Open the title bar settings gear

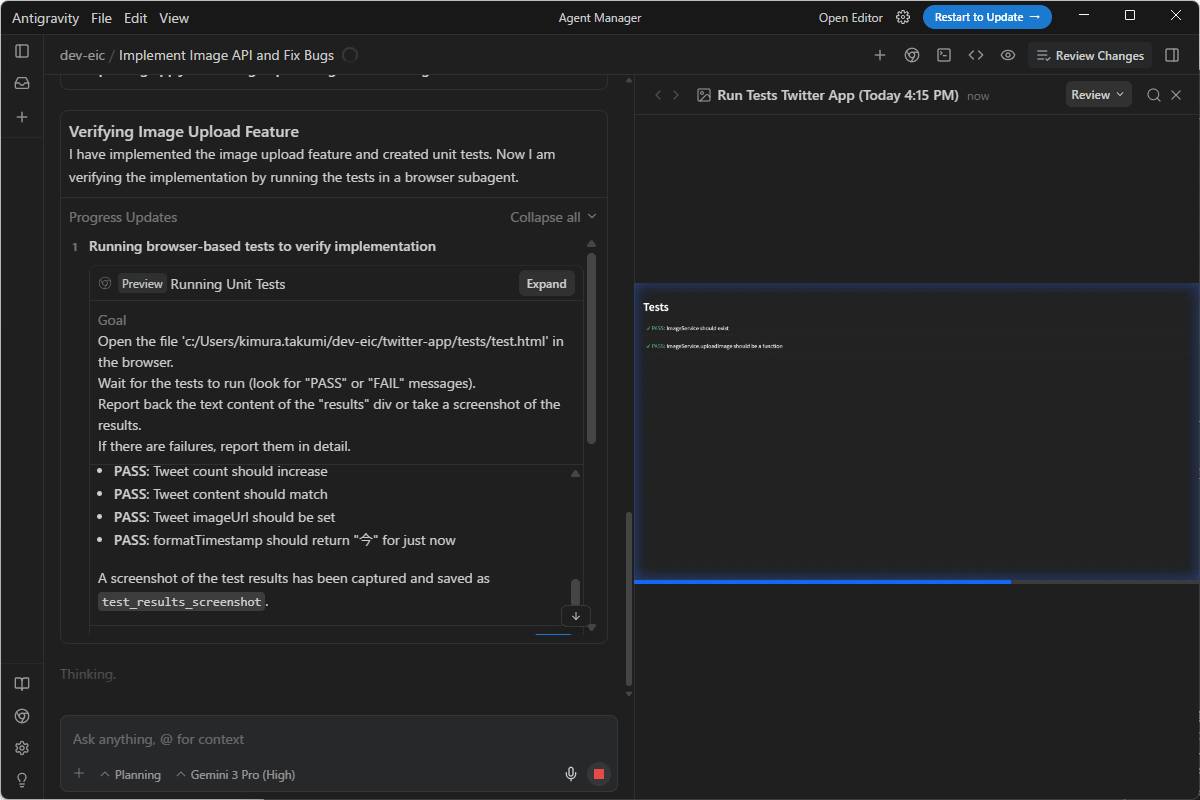[x=903, y=17]
